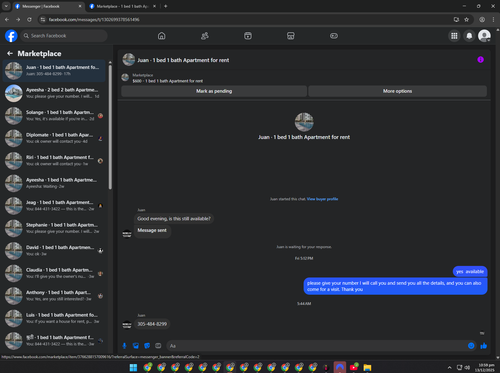Switch to the Marketplace 1 bed 1 bath tab
The width and height of the screenshot is (500, 373).
[122, 6]
